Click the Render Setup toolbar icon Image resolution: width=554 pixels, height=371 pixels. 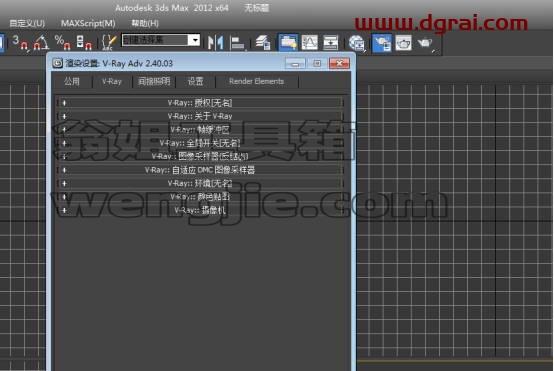pyautogui.click(x=382, y=43)
